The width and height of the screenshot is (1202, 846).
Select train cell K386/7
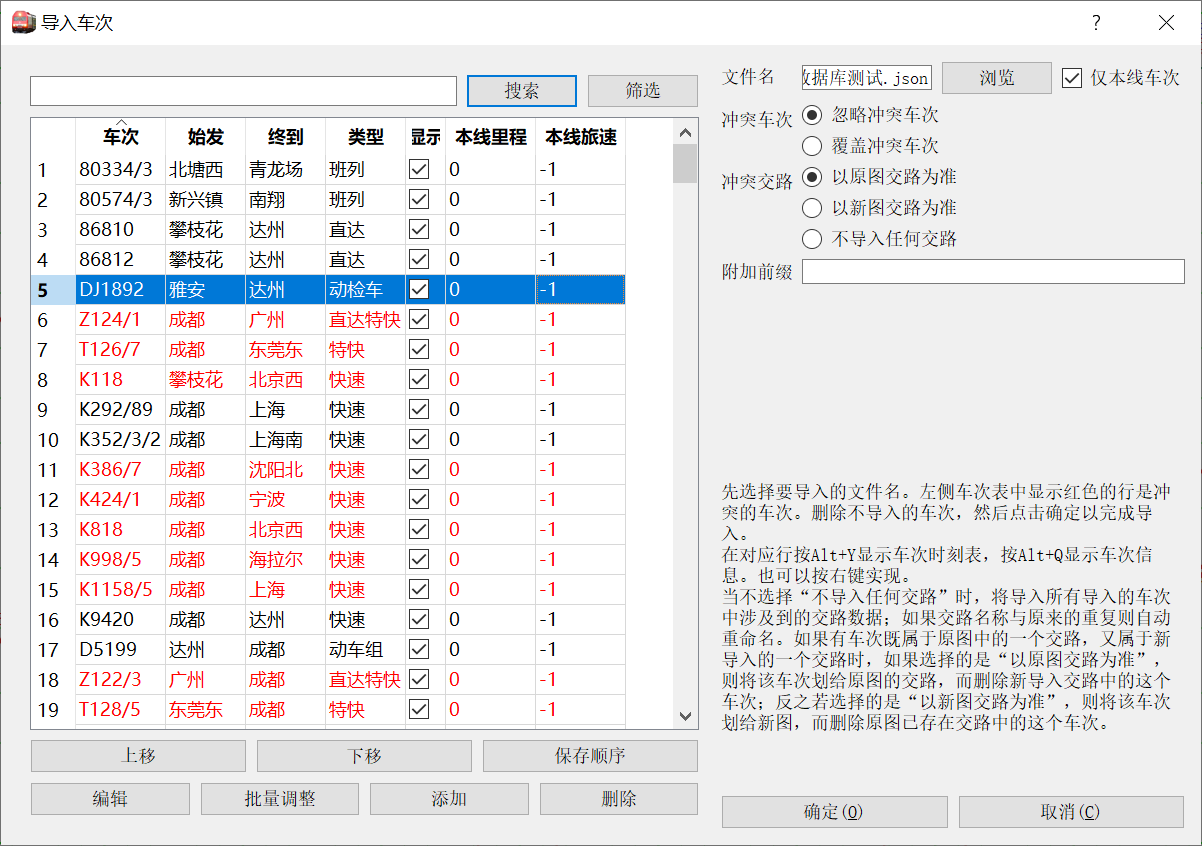point(121,470)
